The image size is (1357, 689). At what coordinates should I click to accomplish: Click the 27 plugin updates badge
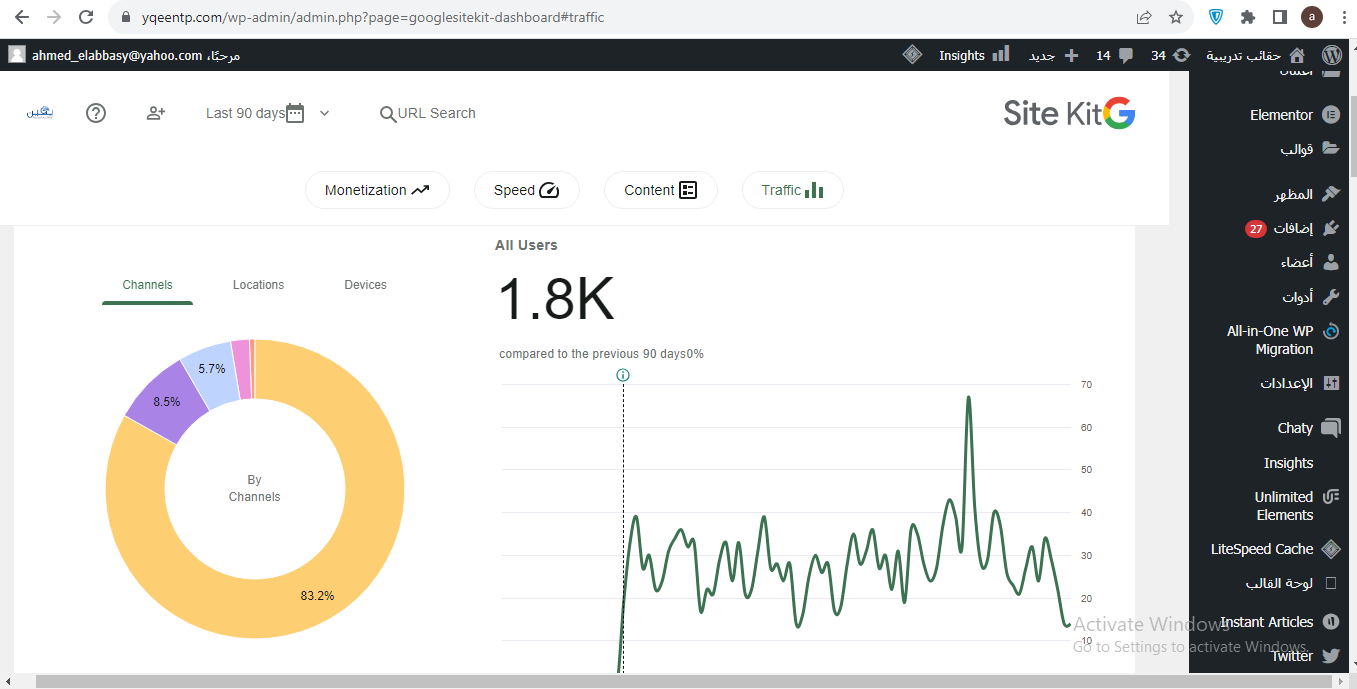[x=1256, y=229]
